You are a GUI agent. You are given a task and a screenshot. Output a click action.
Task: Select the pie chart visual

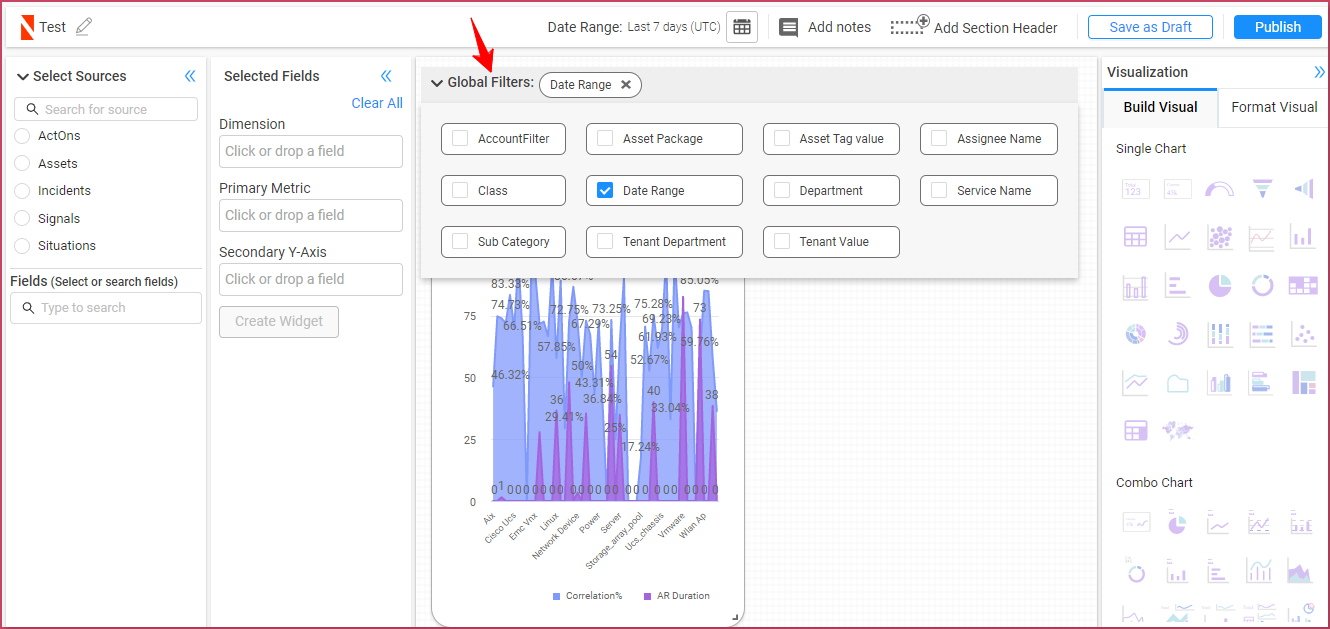pos(1219,286)
